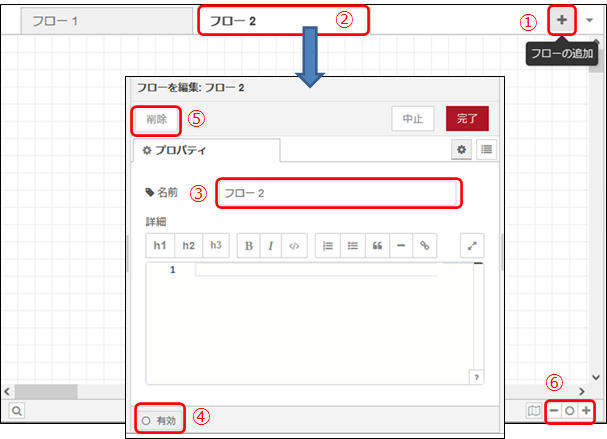
Task: Click the 削除 delete button
Action: (157, 119)
